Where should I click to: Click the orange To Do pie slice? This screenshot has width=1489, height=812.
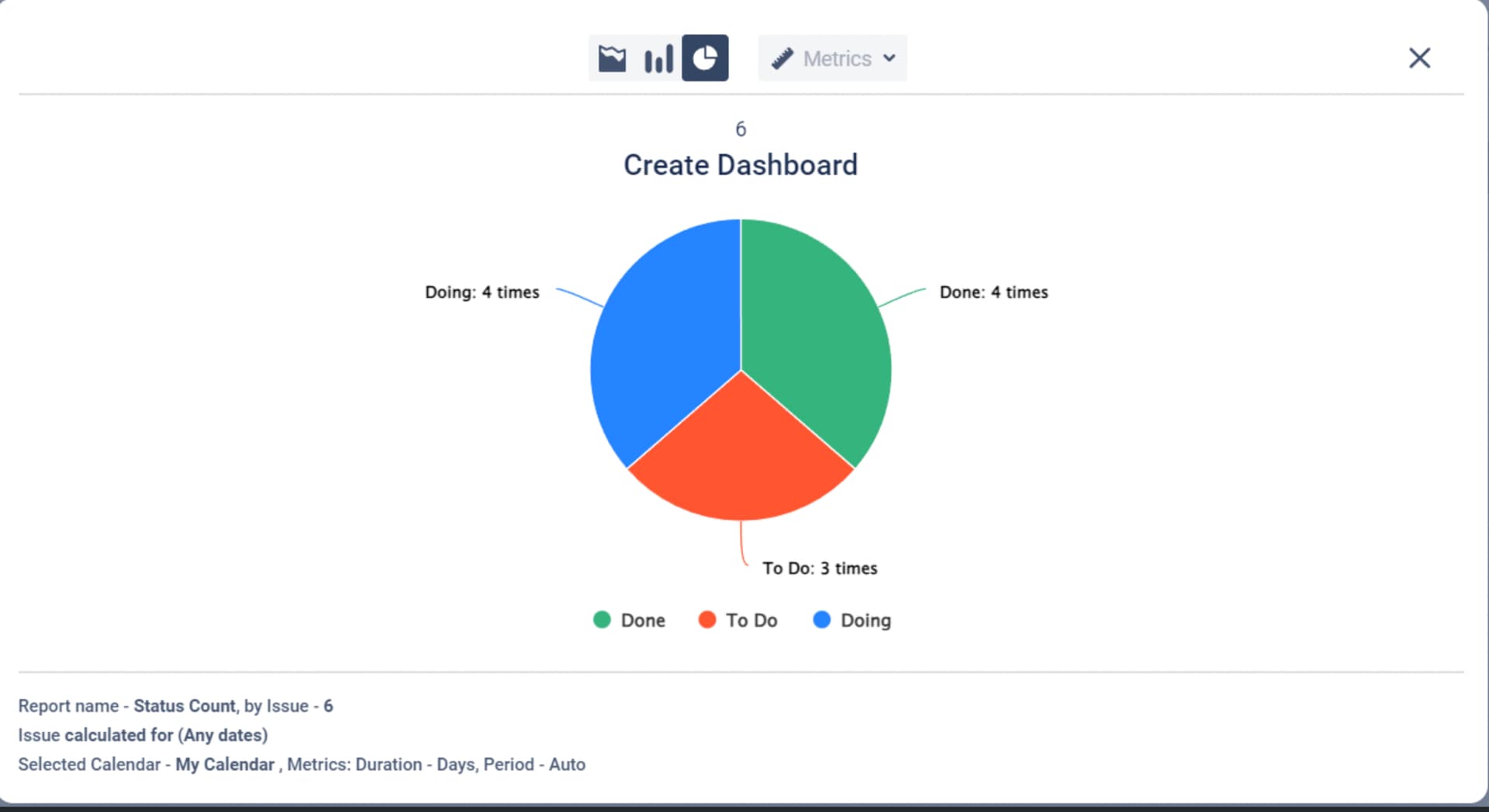(x=741, y=458)
